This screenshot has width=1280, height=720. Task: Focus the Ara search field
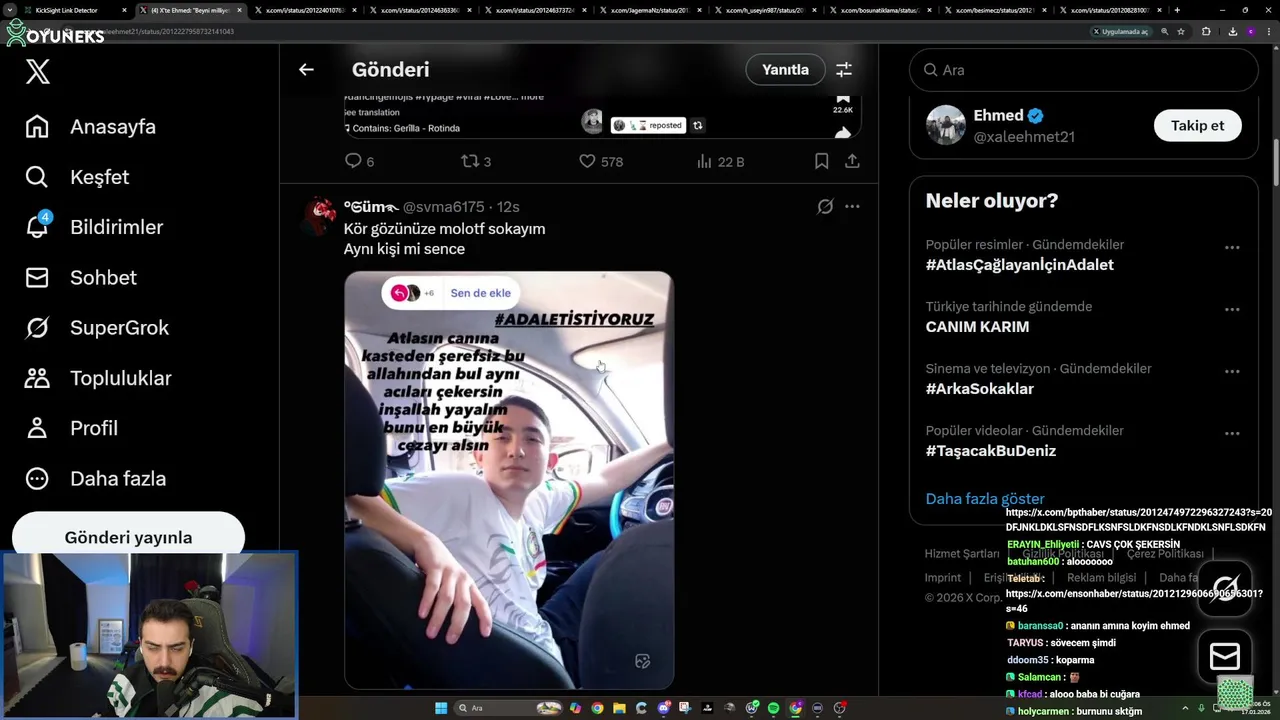point(1083,70)
